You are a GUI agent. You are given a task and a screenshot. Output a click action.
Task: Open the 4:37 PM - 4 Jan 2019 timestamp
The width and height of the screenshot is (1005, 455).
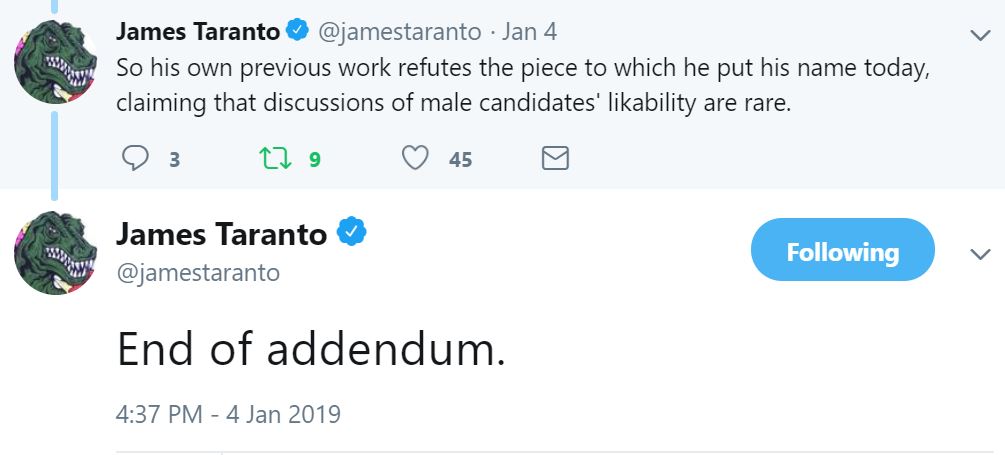click(x=228, y=414)
